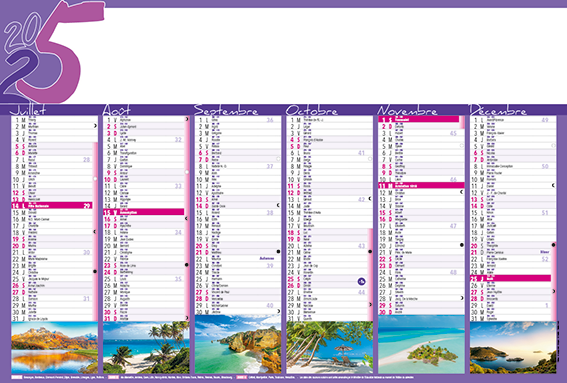Click the sandbar island photo under Novembre
The image size is (567, 383).
[x=421, y=344]
